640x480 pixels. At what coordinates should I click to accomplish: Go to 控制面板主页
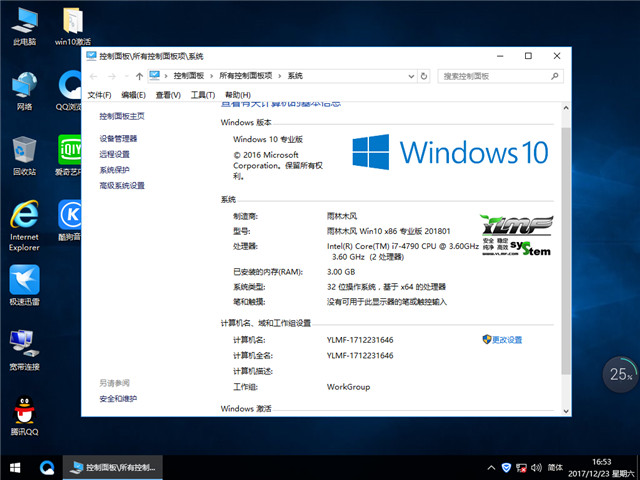pyautogui.click(x=122, y=116)
